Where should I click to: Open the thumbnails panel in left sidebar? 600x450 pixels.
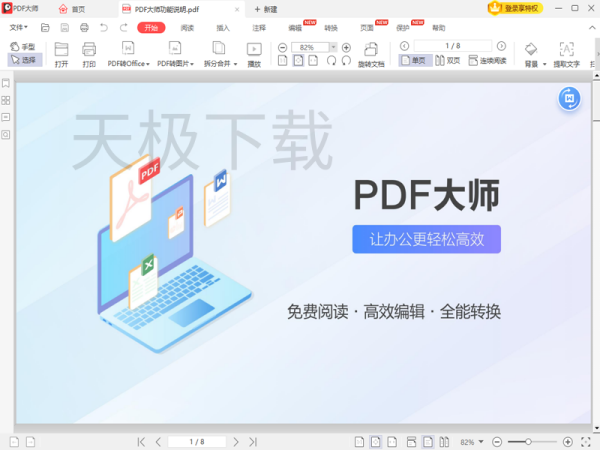coord(7,101)
